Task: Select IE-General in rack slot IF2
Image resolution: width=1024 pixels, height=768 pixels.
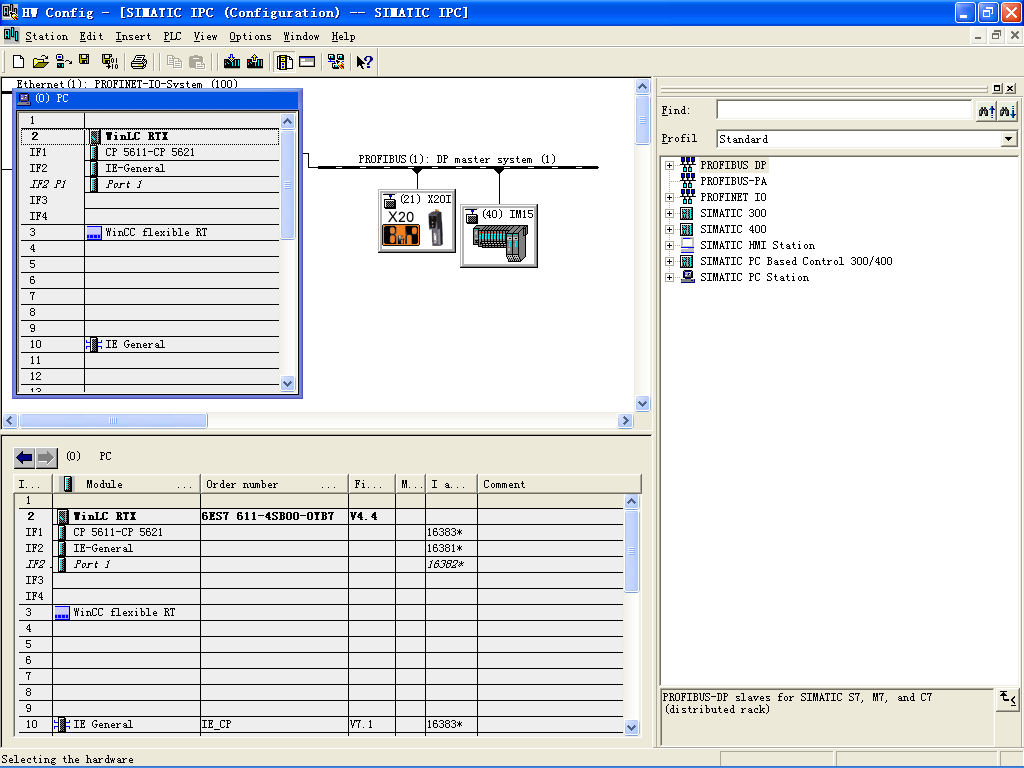Action: tap(150, 168)
